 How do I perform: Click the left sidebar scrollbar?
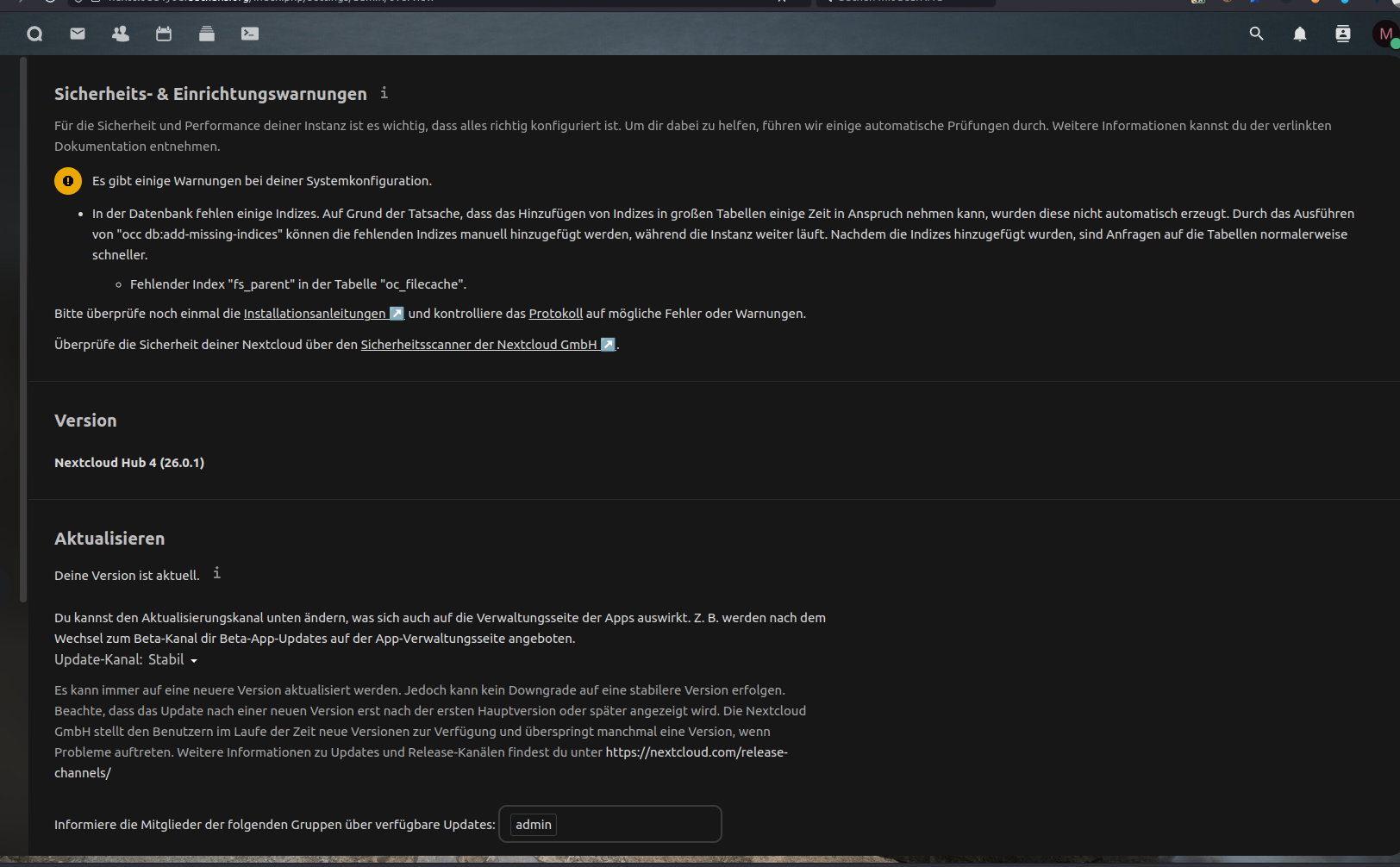tap(23, 329)
